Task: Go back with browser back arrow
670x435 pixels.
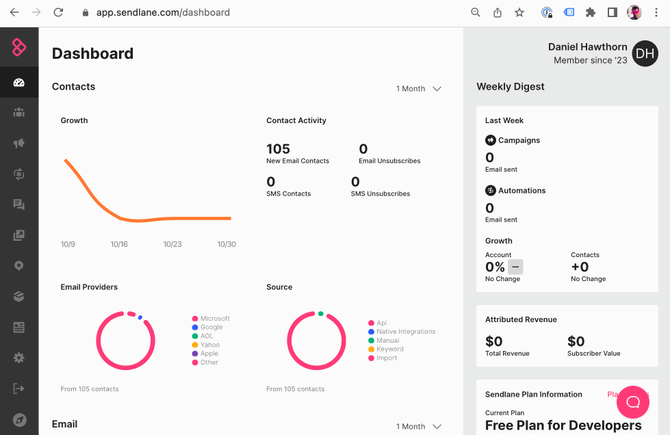Action: pyautogui.click(x=15, y=12)
